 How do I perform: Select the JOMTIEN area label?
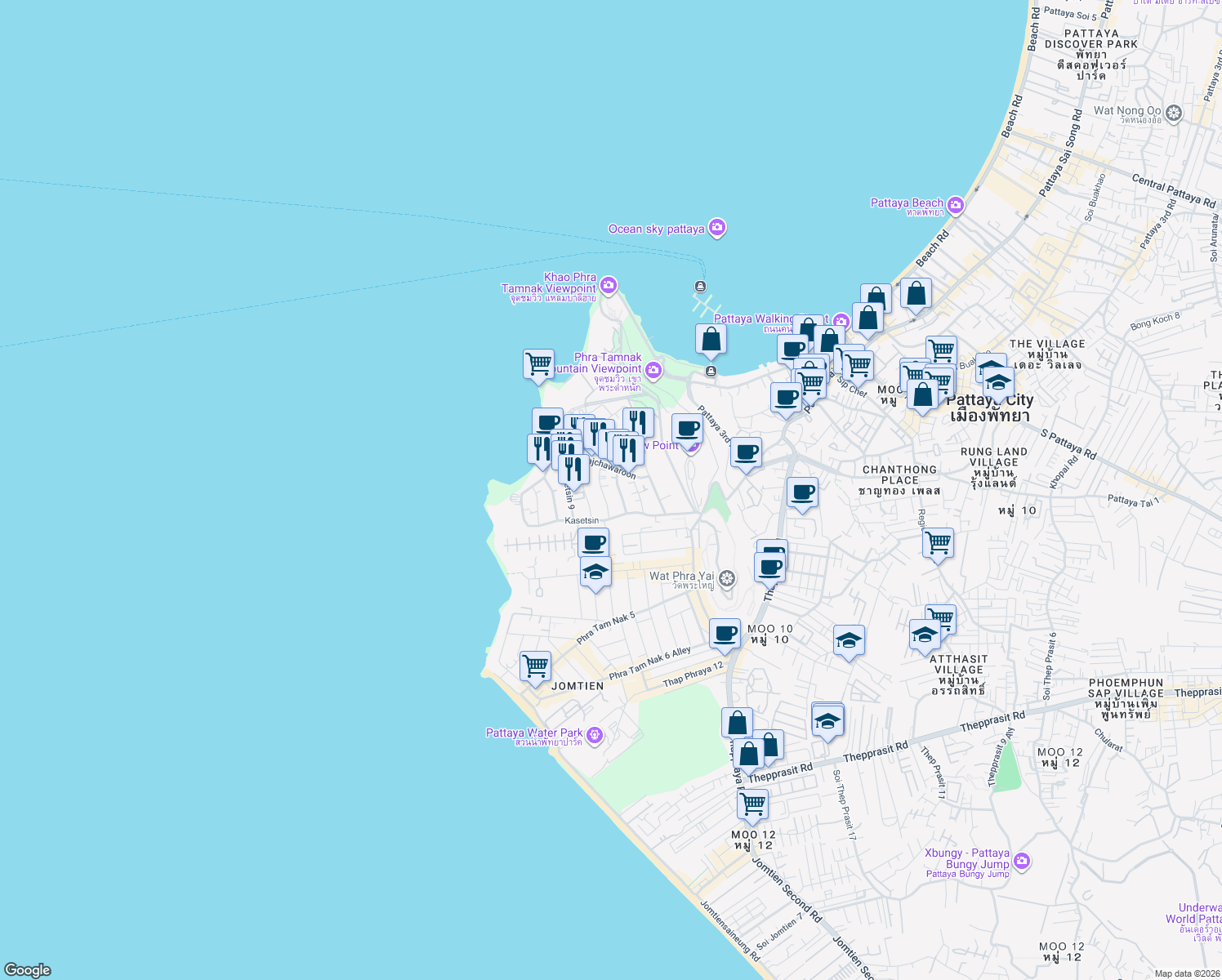[x=578, y=686]
